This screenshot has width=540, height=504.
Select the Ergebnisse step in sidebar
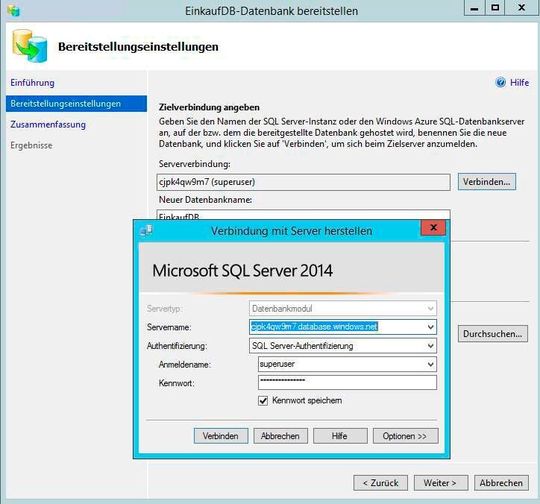[x=31, y=145]
